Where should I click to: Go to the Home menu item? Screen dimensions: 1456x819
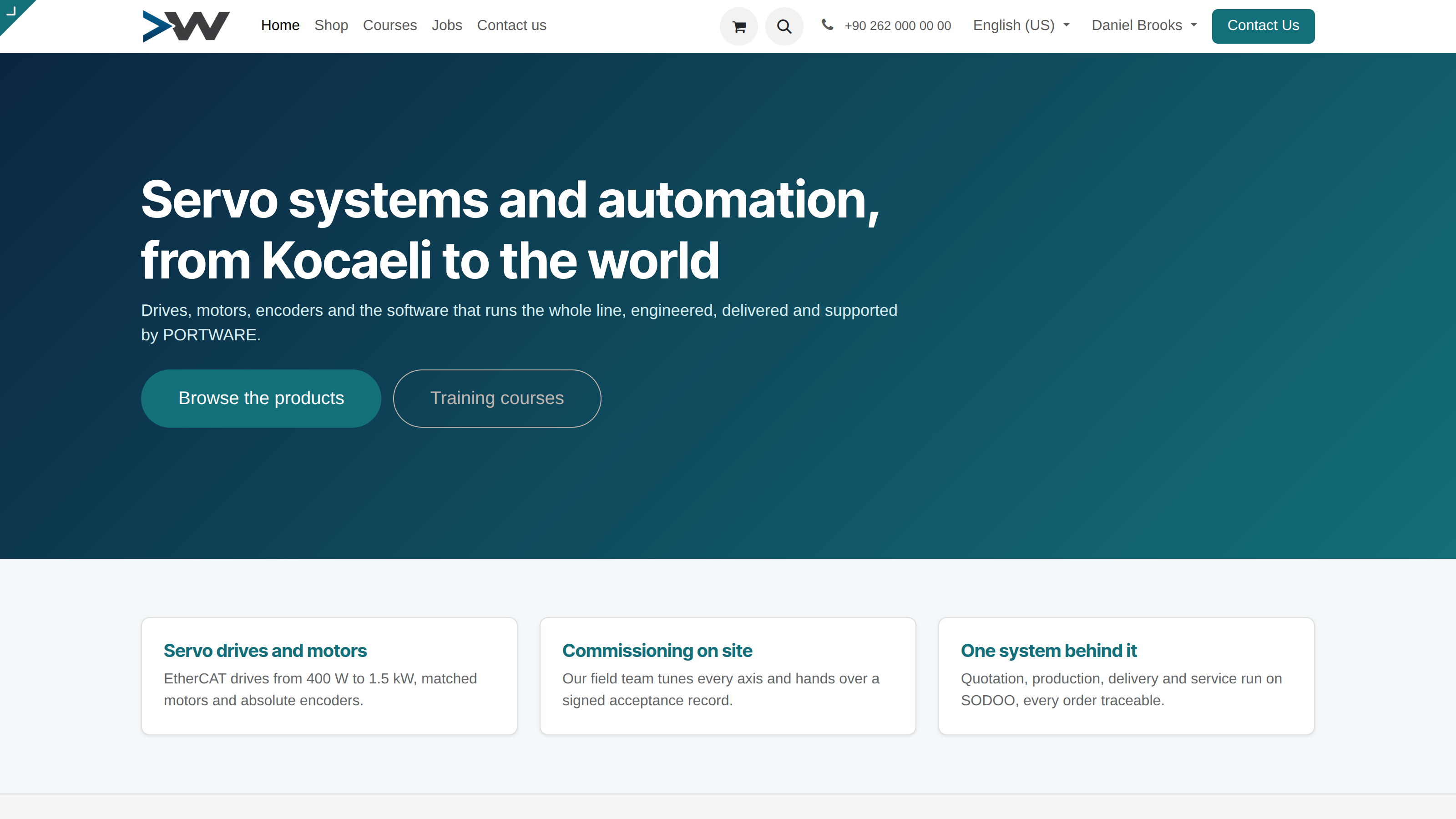[x=280, y=25]
